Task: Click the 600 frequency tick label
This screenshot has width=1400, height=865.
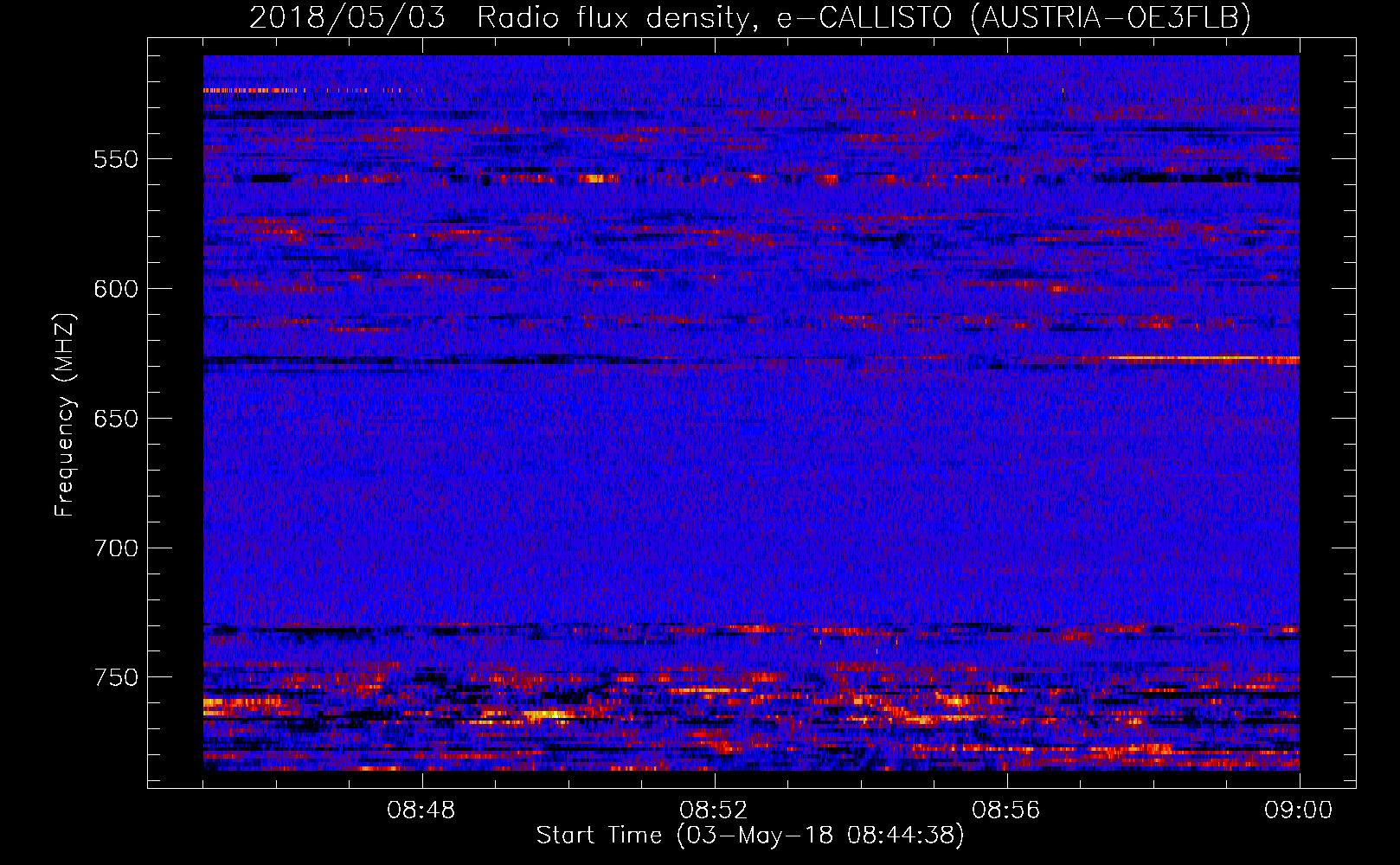Action: [x=116, y=289]
